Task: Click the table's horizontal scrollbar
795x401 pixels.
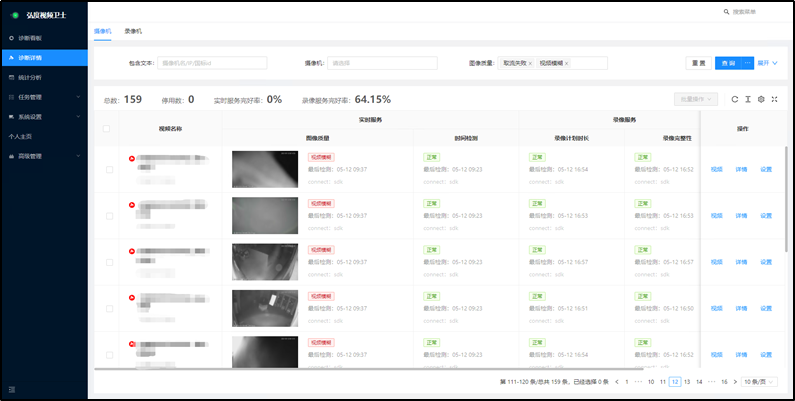Action: (x=369, y=369)
